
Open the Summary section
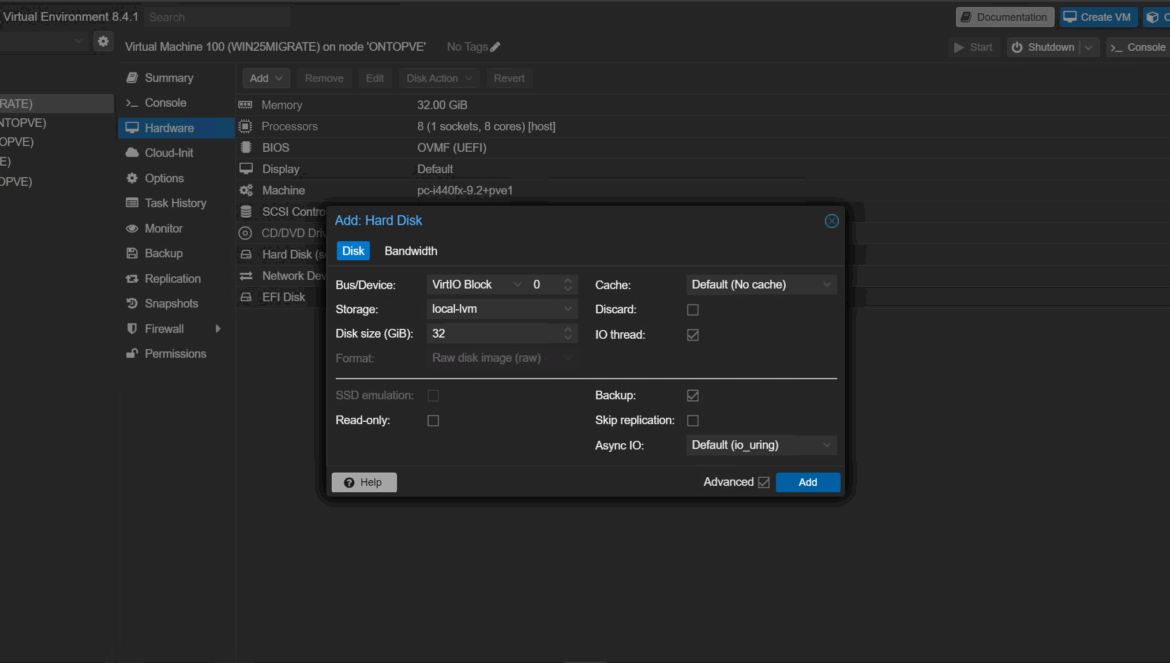[169, 78]
